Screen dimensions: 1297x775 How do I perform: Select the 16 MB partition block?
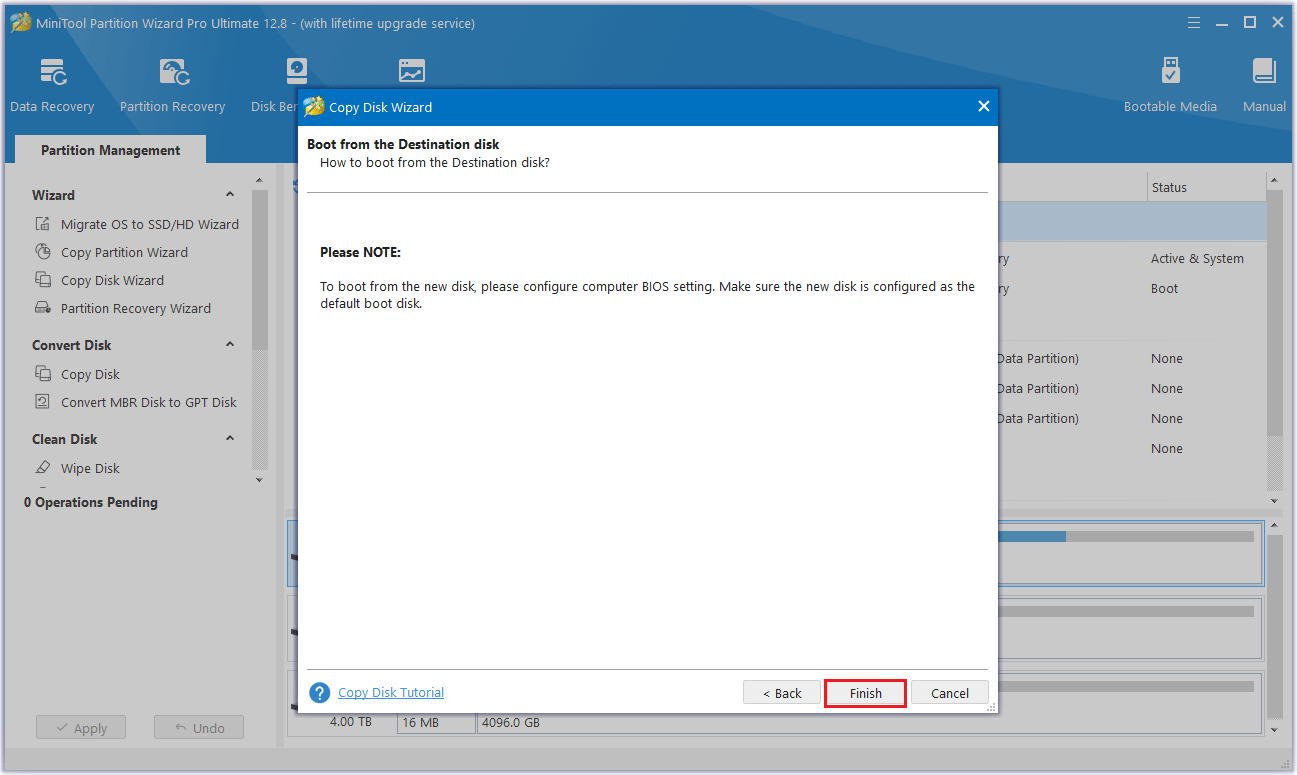[x=436, y=722]
